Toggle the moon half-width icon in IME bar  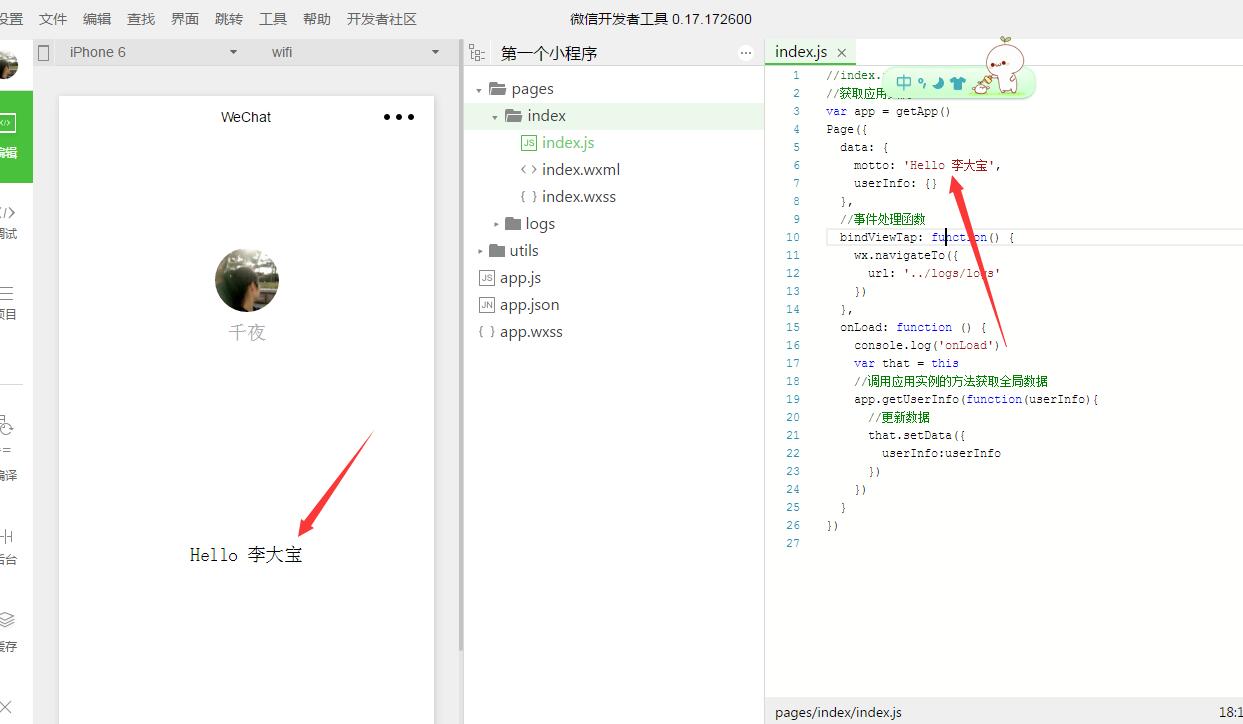click(x=938, y=84)
